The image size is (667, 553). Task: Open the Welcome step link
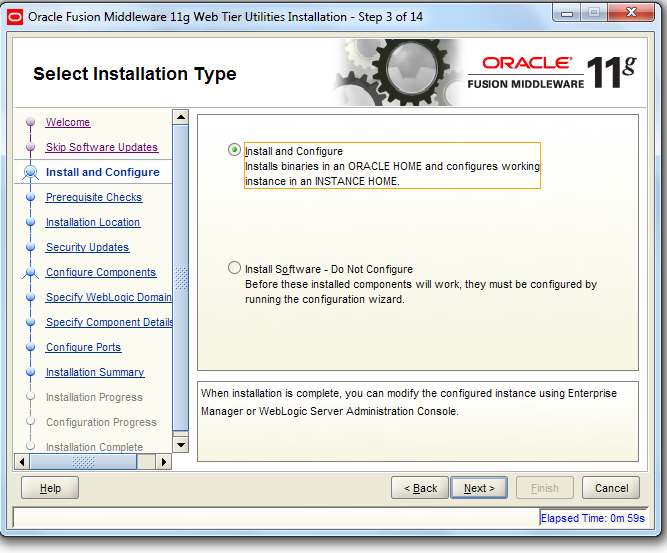pyautogui.click(x=68, y=122)
